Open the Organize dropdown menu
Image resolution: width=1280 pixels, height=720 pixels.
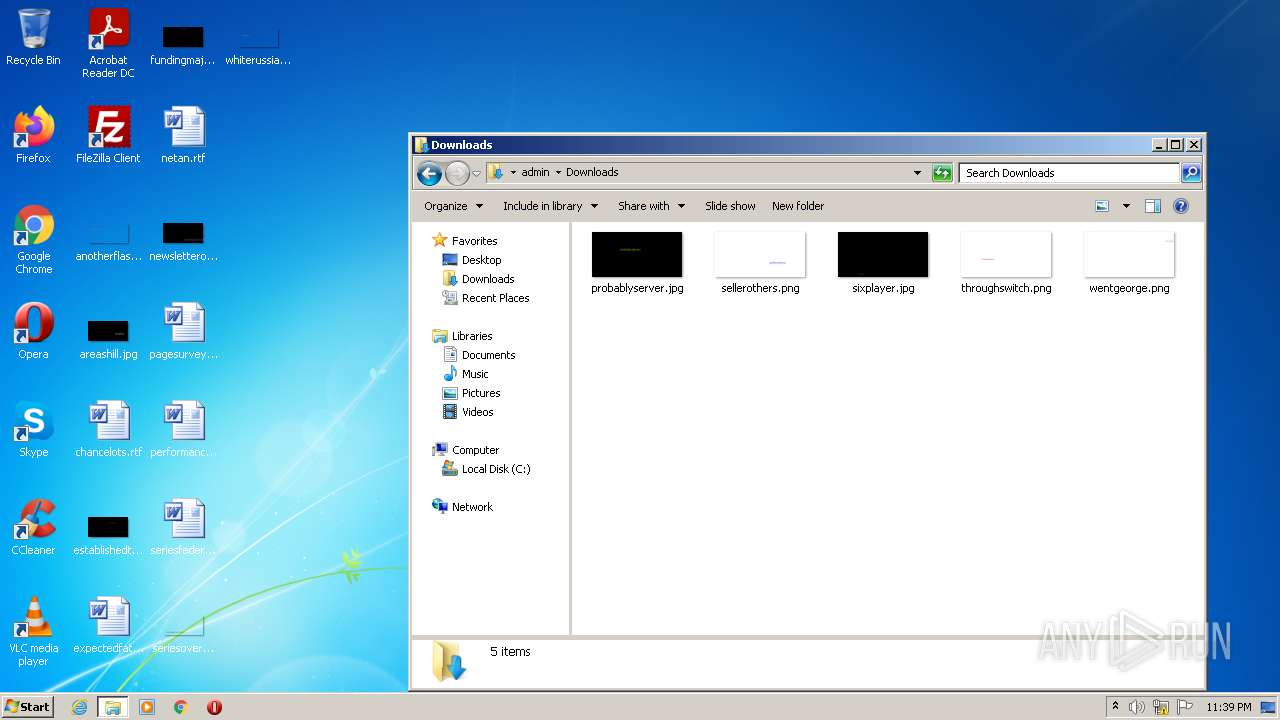point(453,206)
